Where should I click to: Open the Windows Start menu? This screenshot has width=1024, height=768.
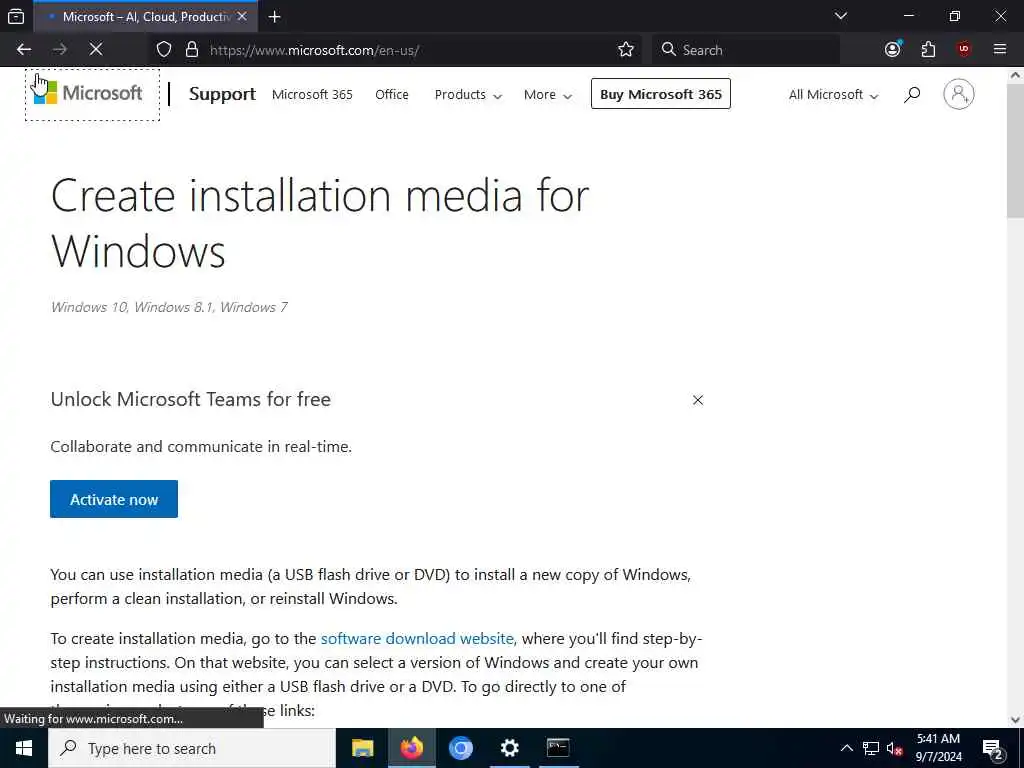(24, 748)
